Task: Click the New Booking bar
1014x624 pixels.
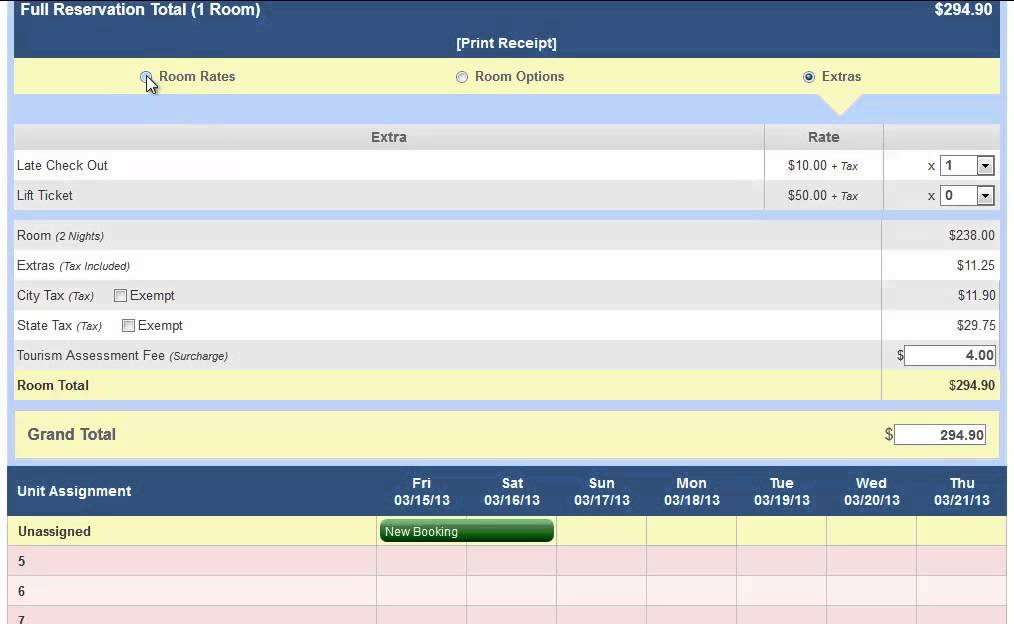Action: 466,531
